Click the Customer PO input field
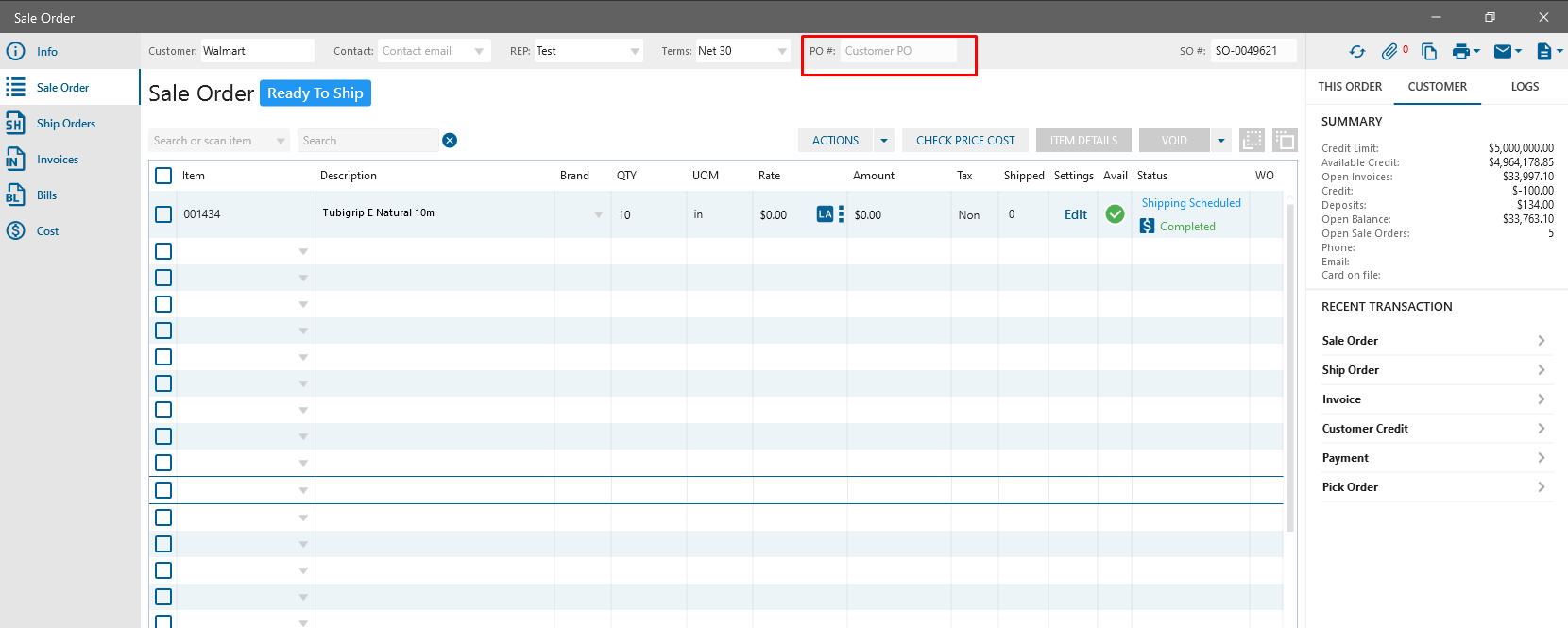Viewport: 1568px width, 628px height. coord(898,51)
